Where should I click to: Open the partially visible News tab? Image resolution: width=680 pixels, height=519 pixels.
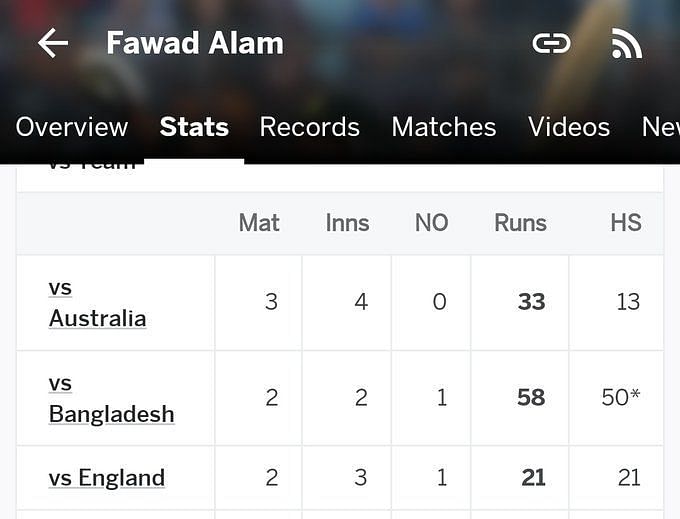click(660, 127)
